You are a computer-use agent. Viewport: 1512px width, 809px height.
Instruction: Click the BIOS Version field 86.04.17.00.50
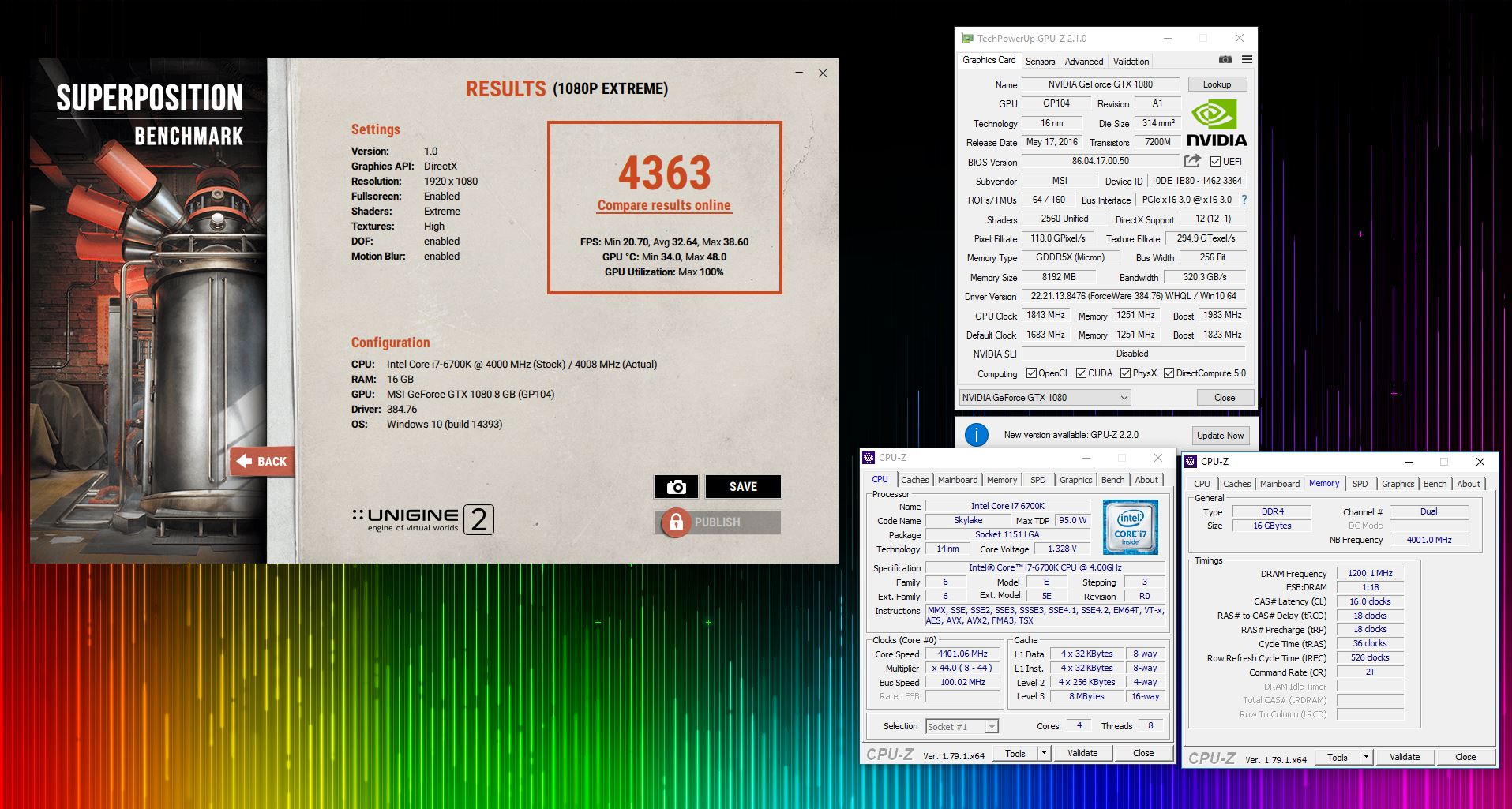click(1100, 161)
